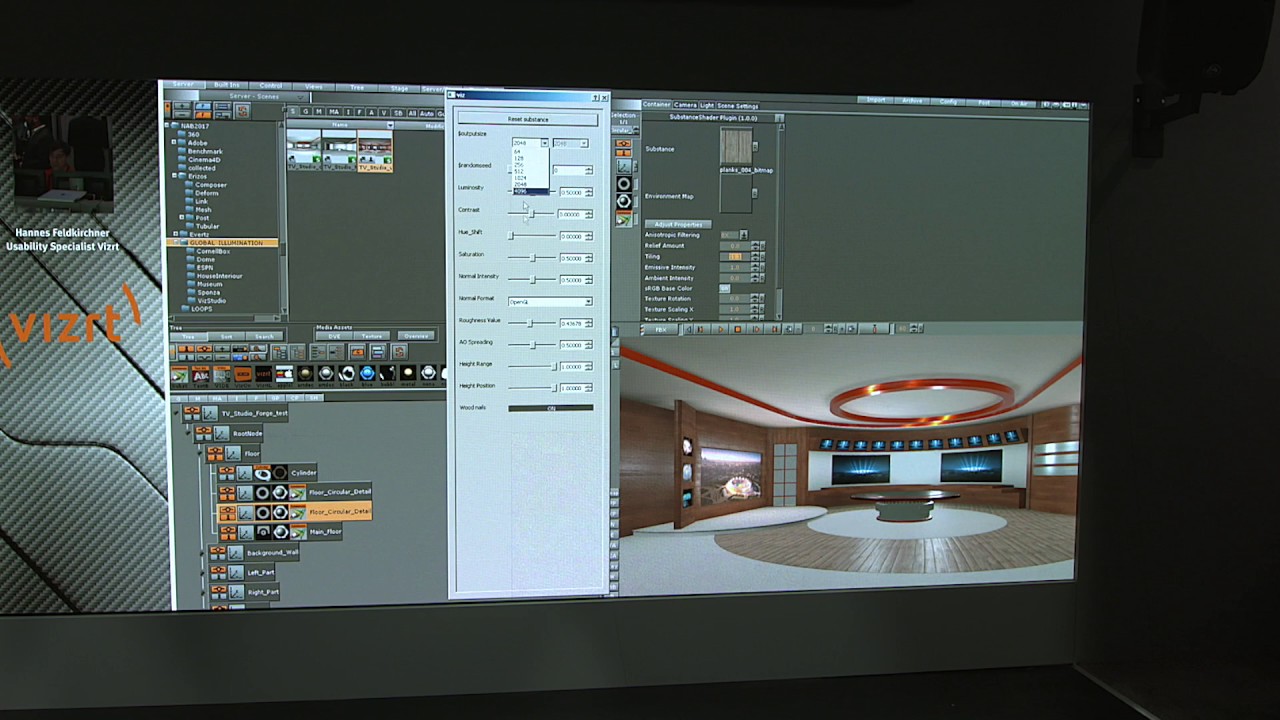Select the metal material icon
The image size is (1280, 720).
coord(408,374)
